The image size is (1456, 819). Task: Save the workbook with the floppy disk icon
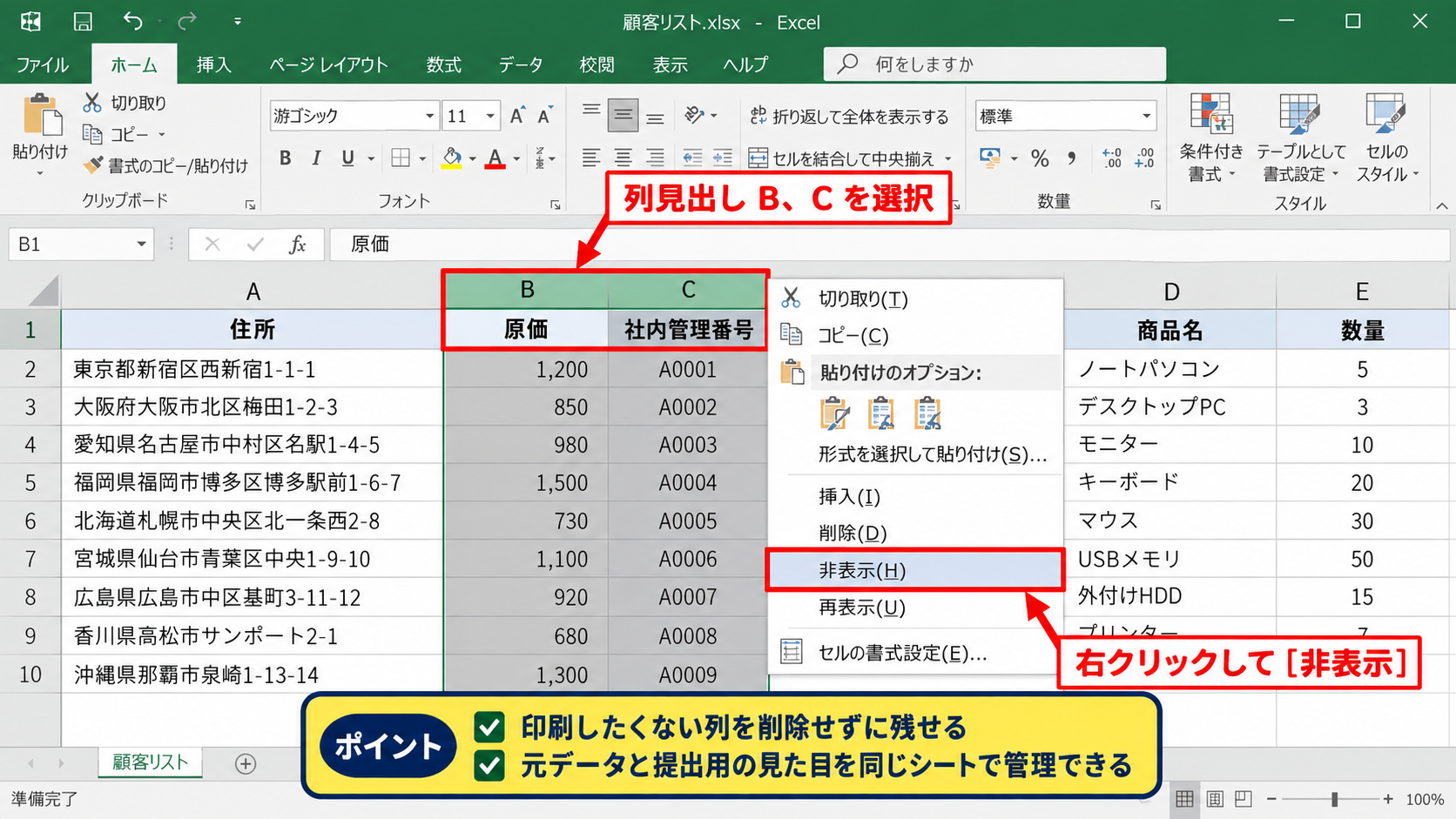83,22
